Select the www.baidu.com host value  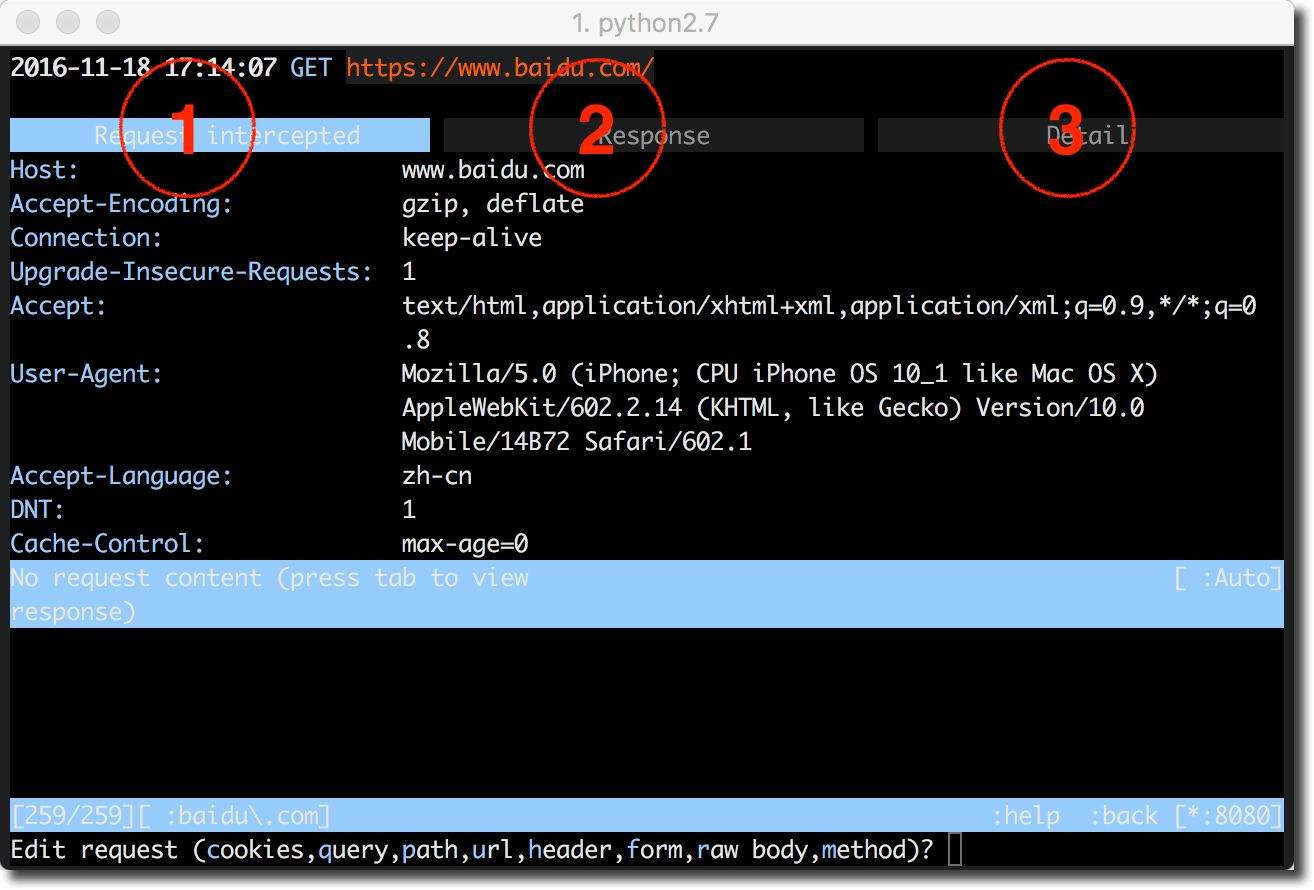[493, 170]
